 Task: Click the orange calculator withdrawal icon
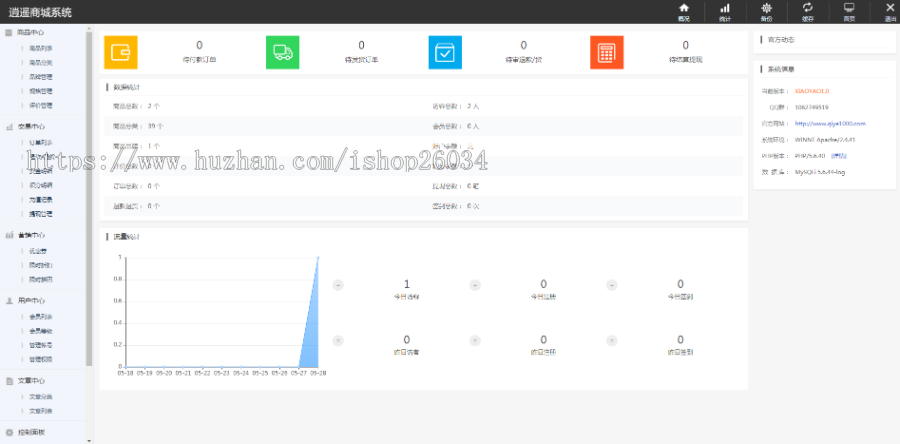click(x=607, y=52)
